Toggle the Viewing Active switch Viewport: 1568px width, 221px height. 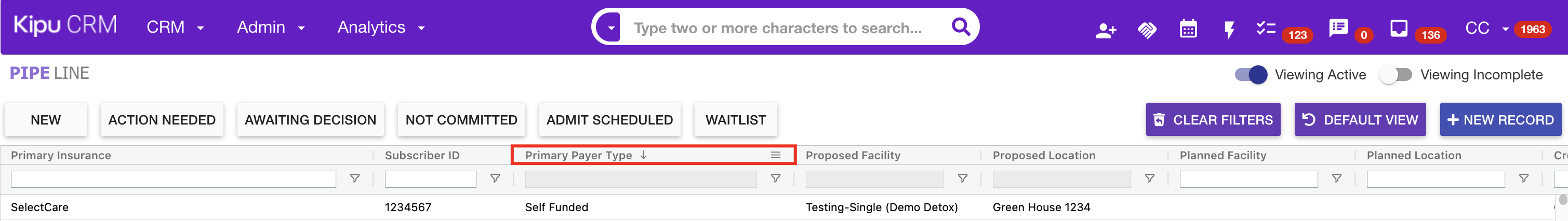pos(1251,75)
